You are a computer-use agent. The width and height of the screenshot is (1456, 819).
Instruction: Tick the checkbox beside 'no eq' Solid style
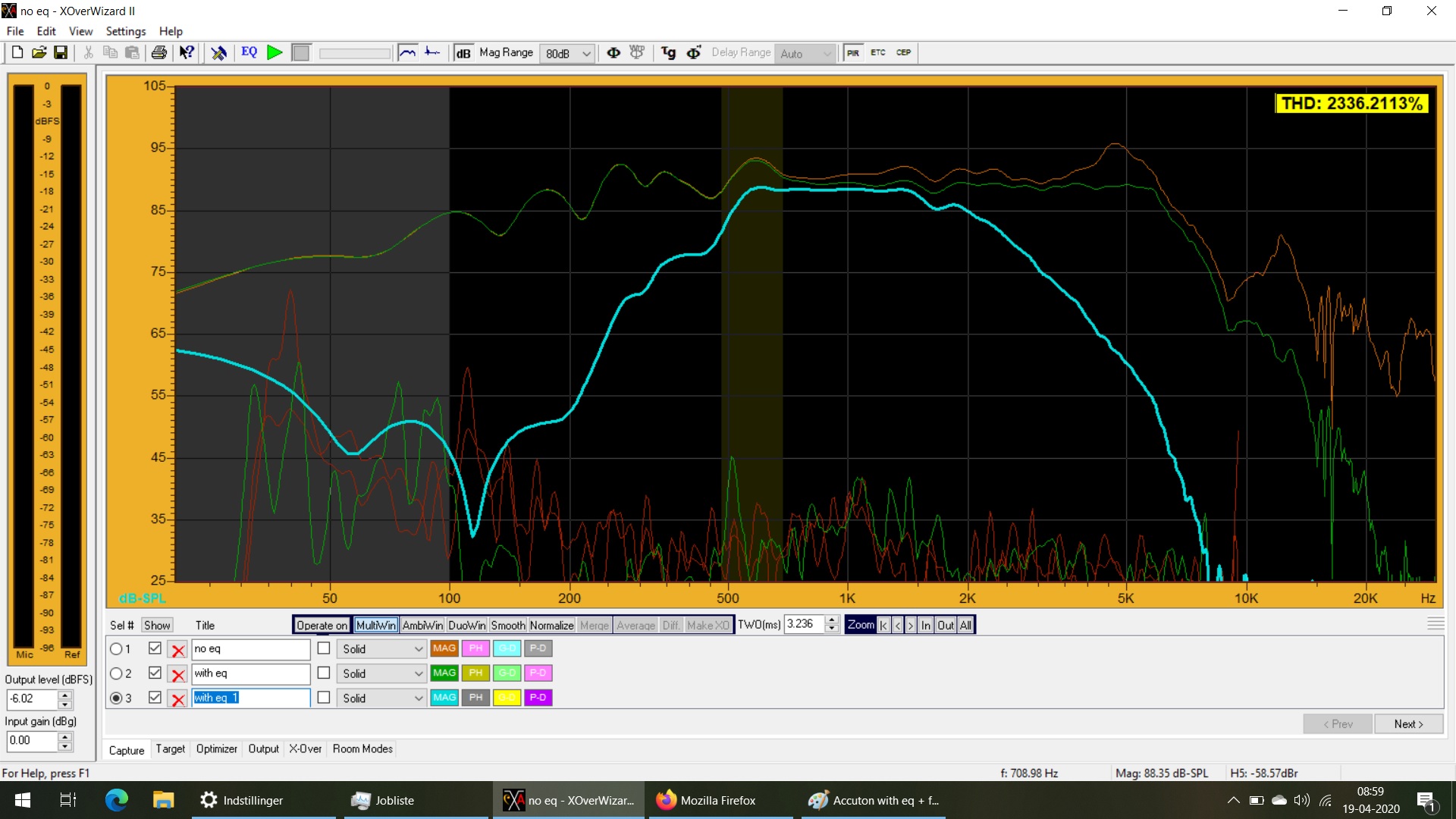click(324, 648)
